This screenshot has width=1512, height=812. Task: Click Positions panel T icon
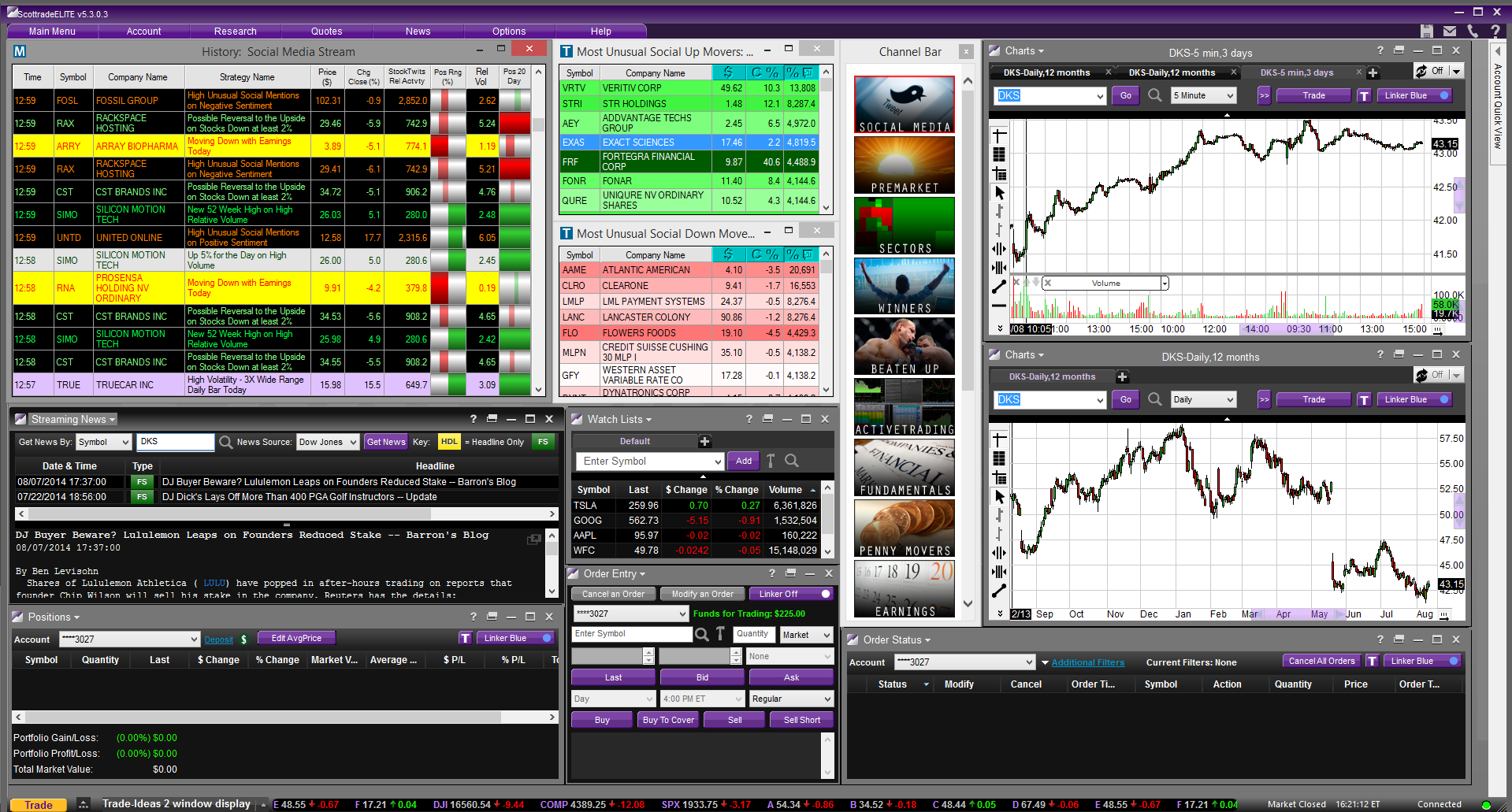coord(466,638)
